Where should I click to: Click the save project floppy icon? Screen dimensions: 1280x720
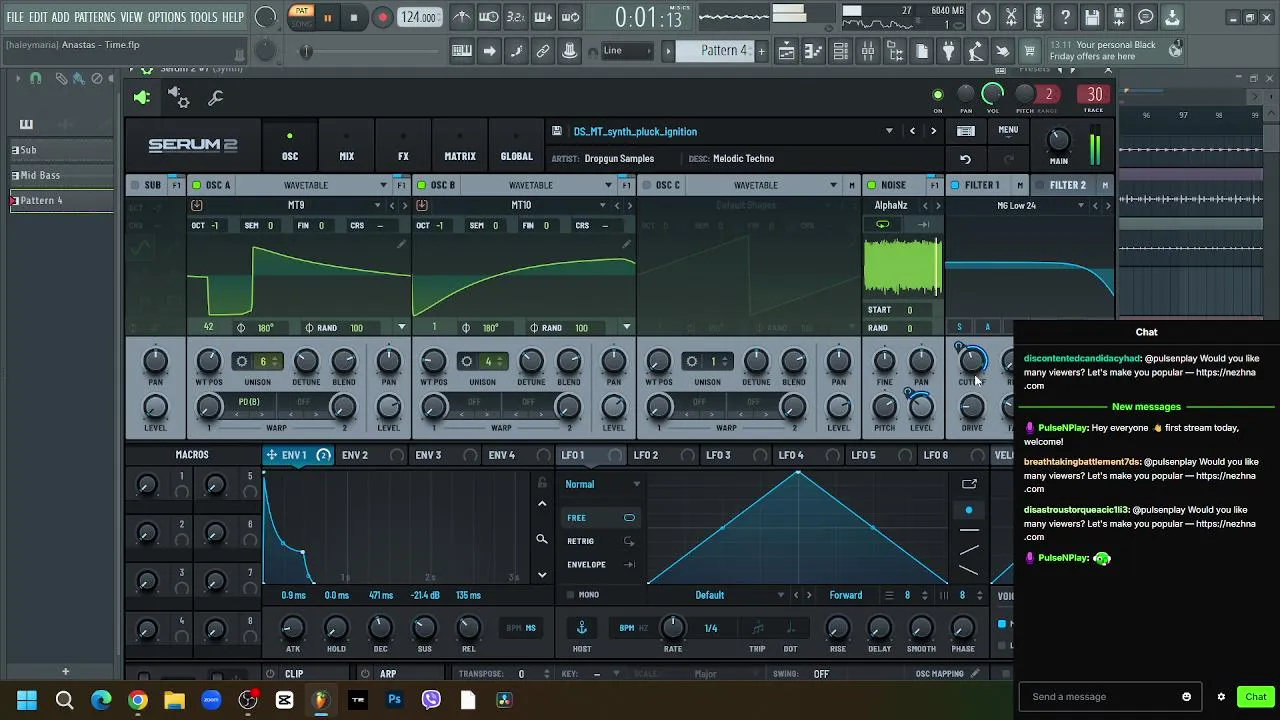pyautogui.click(x=1092, y=17)
